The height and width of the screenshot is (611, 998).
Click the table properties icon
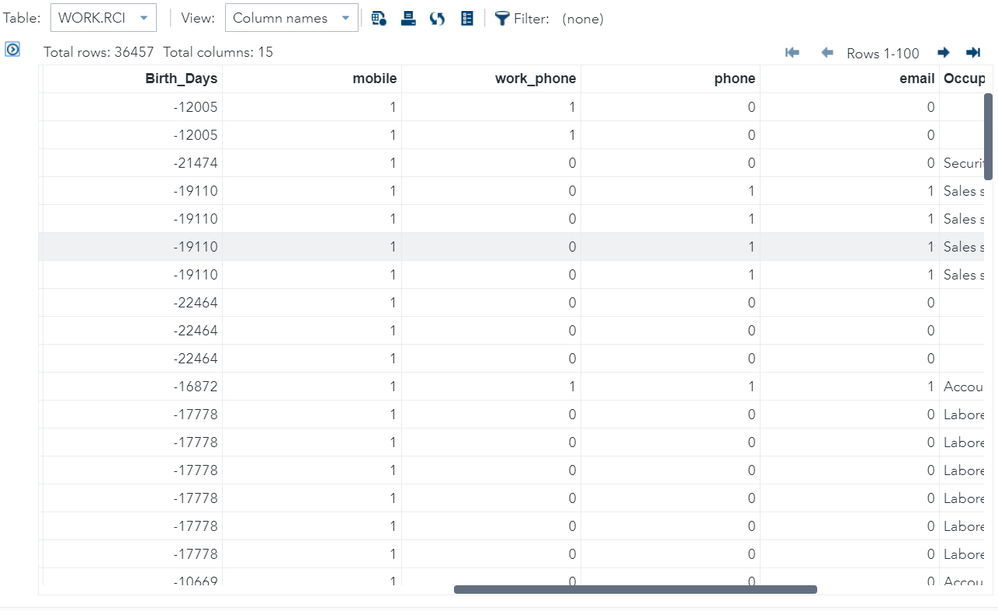pyautogui.click(x=467, y=18)
